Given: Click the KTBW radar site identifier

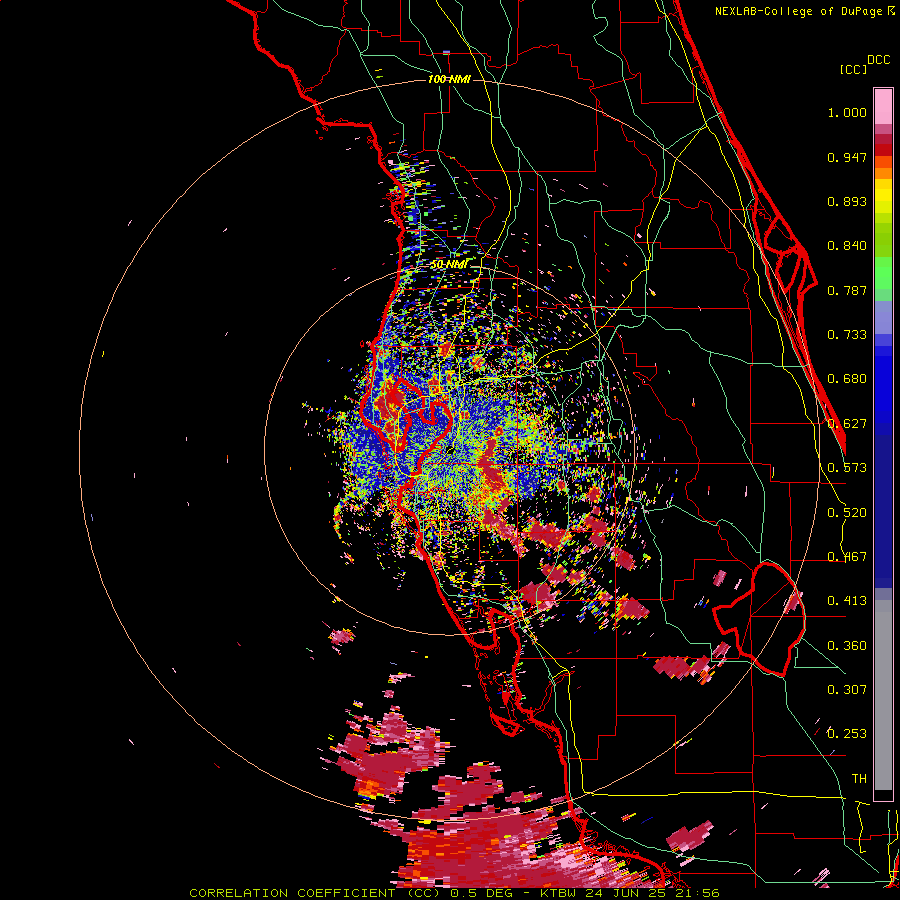Looking at the screenshot, I should click(559, 893).
